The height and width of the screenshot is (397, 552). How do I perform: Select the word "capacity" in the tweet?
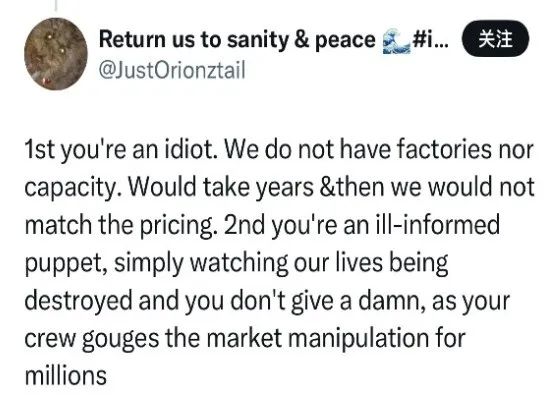(70, 188)
